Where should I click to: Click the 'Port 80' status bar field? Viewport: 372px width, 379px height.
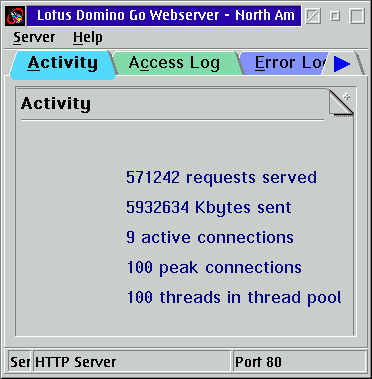(299, 361)
